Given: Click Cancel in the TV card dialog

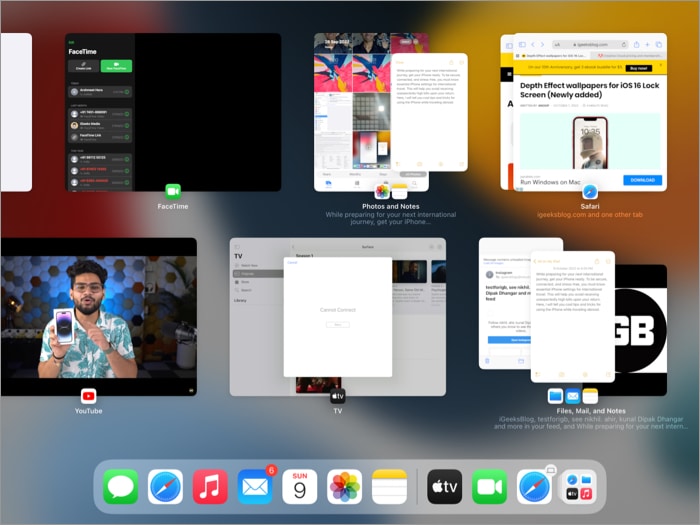Looking at the screenshot, I should pos(292,262).
